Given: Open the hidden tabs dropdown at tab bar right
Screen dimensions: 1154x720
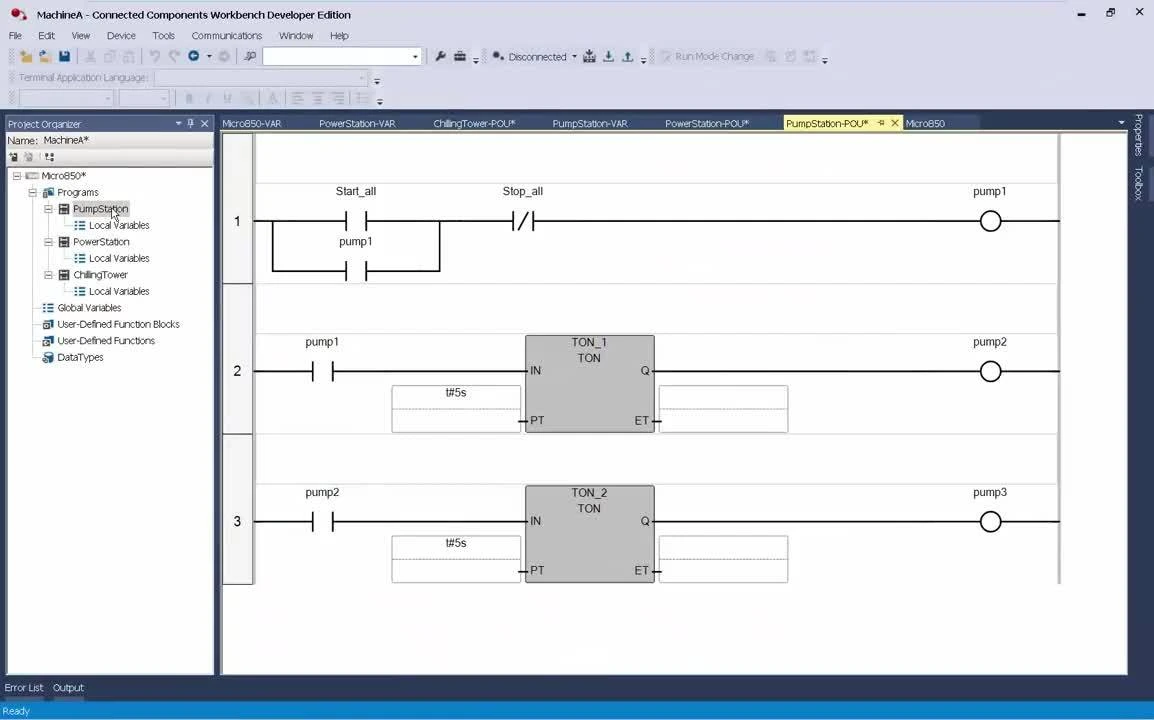Looking at the screenshot, I should tap(1121, 123).
